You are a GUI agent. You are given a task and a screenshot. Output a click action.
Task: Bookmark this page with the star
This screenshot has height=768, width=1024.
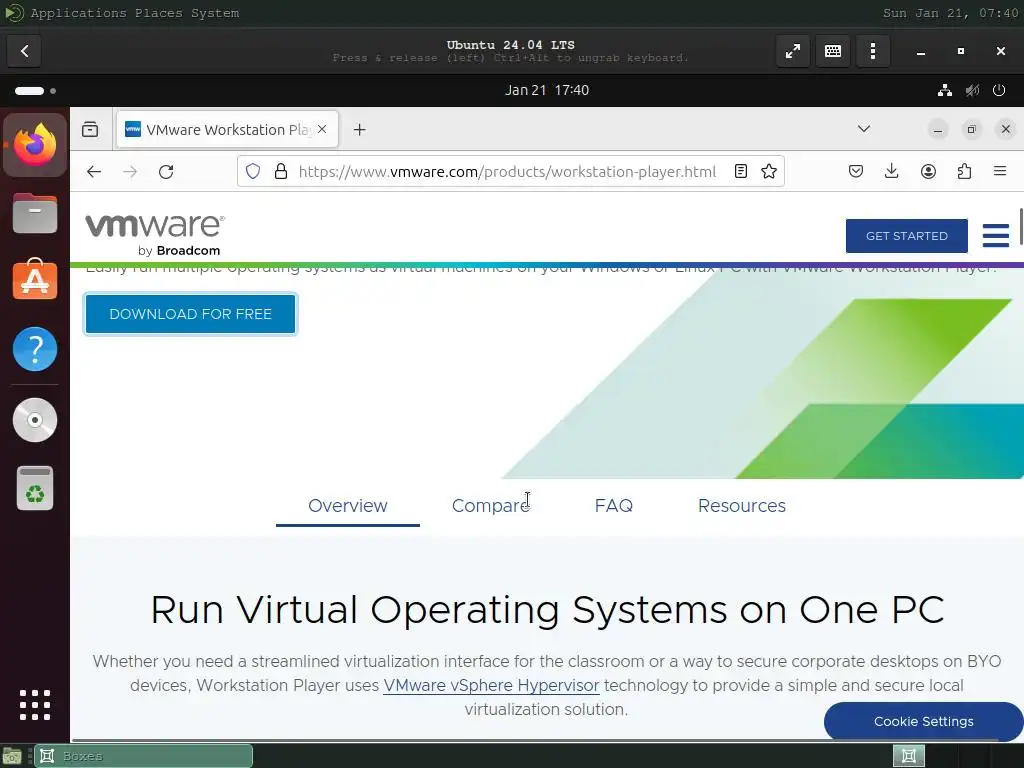tap(769, 171)
